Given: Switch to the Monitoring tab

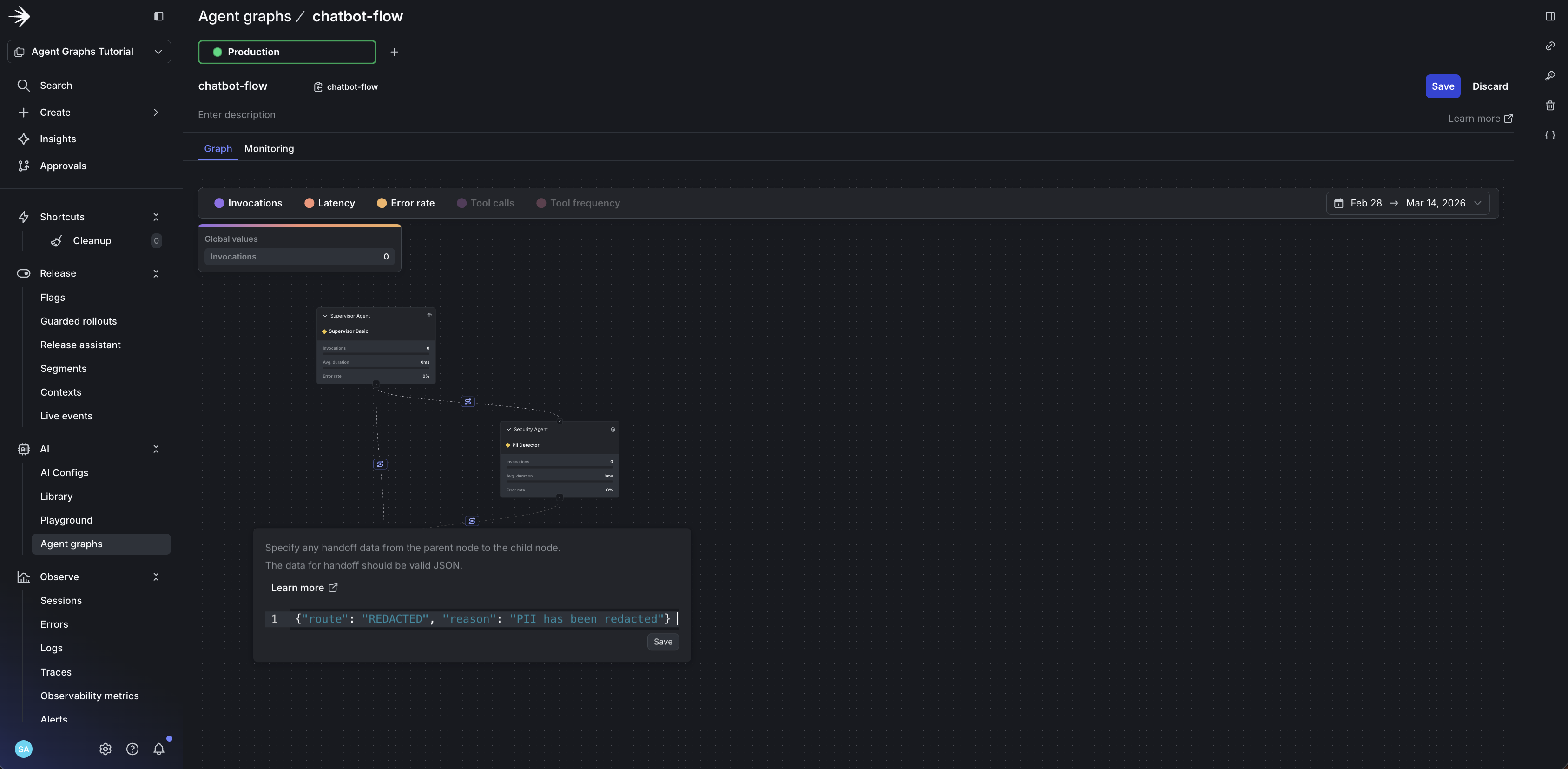Looking at the screenshot, I should coord(269,149).
